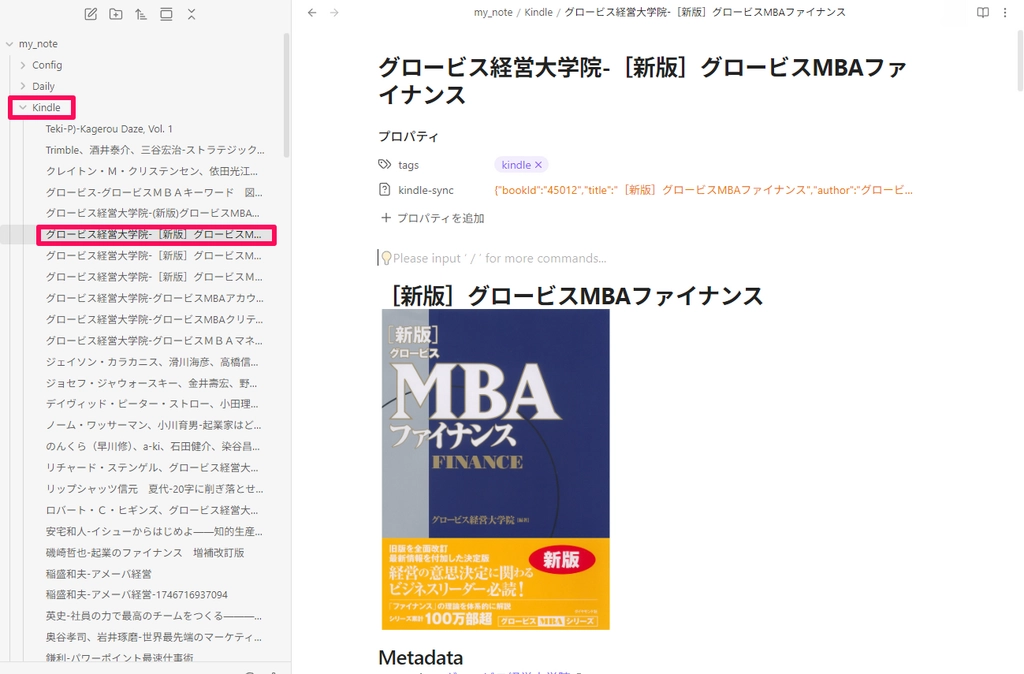Open note 'グロービス経営大学院-グロービスＭＢＡマネ...'
Image resolution: width=1024 pixels, height=674 pixels.
coord(154,341)
